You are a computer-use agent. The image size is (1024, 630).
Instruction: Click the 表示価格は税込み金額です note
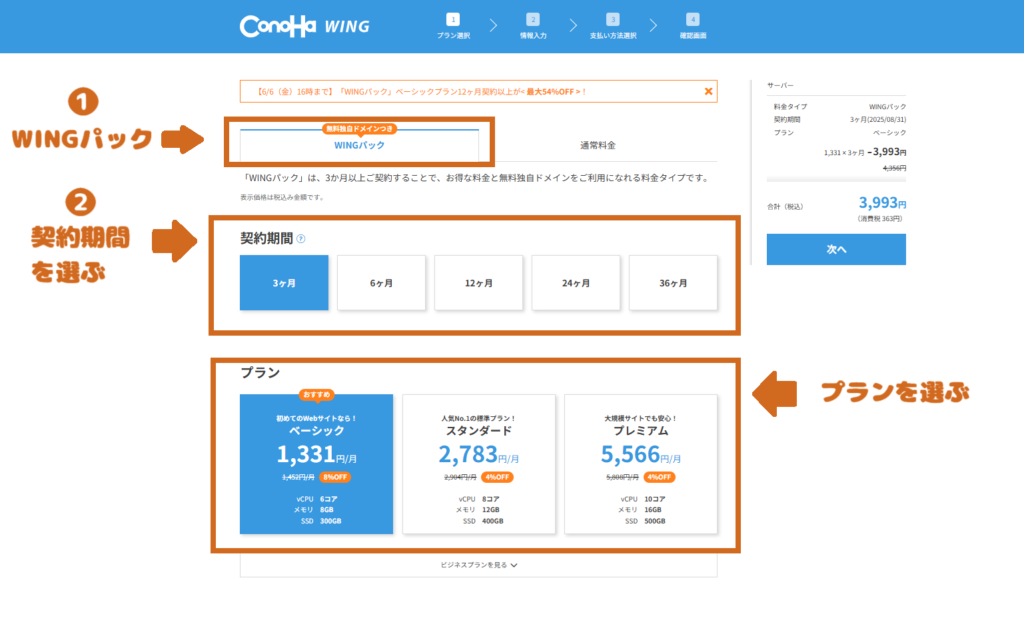[x=282, y=197]
